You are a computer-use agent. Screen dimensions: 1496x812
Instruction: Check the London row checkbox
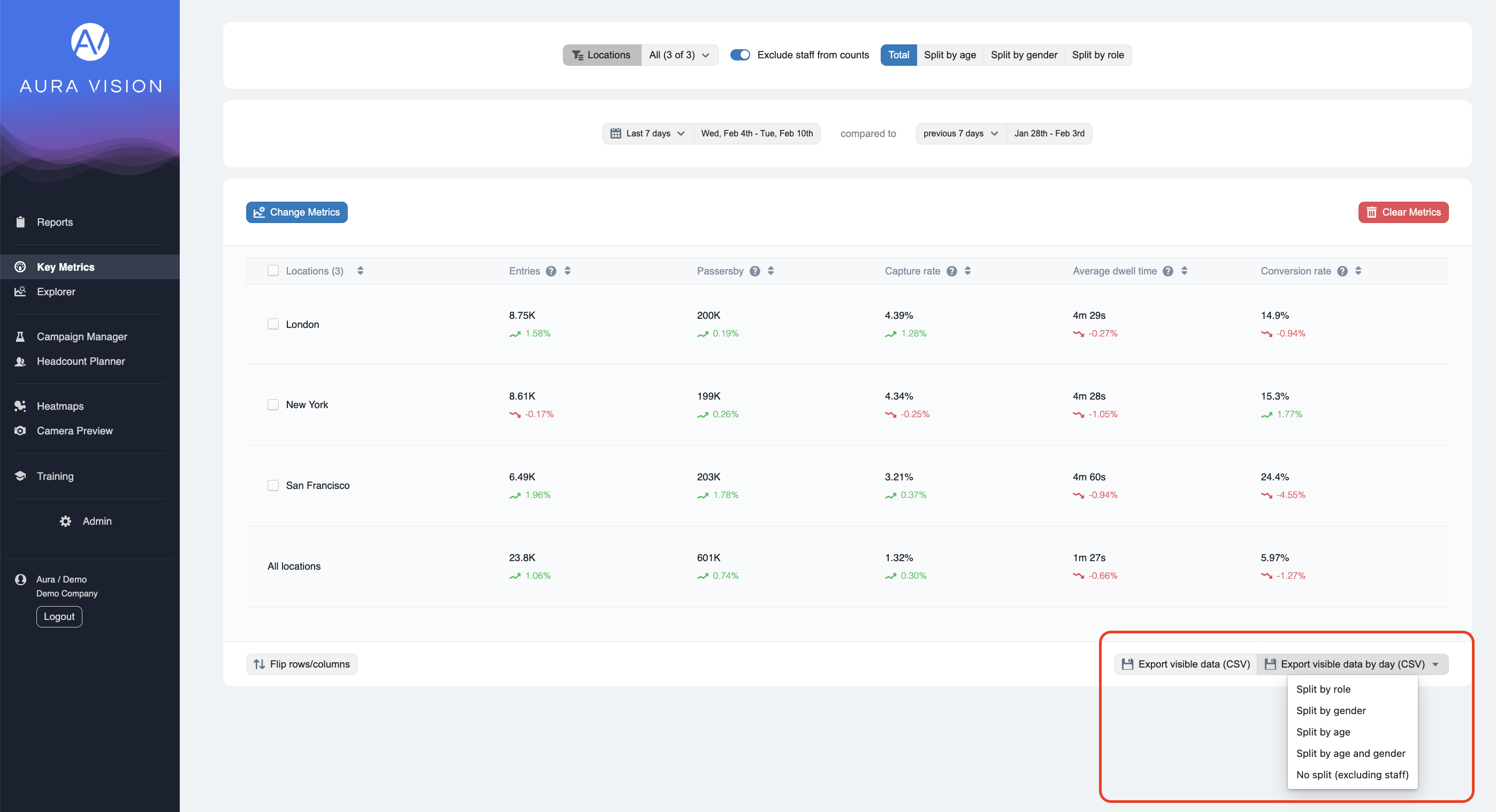pyautogui.click(x=273, y=324)
